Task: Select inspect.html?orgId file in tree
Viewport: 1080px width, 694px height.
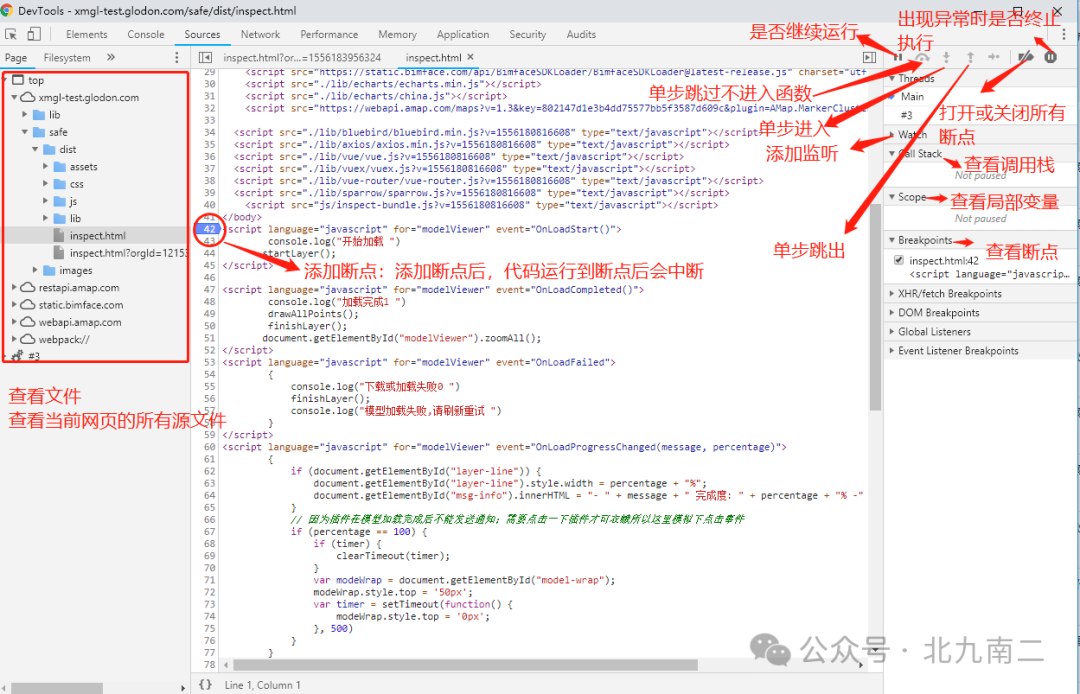Action: (x=129, y=253)
